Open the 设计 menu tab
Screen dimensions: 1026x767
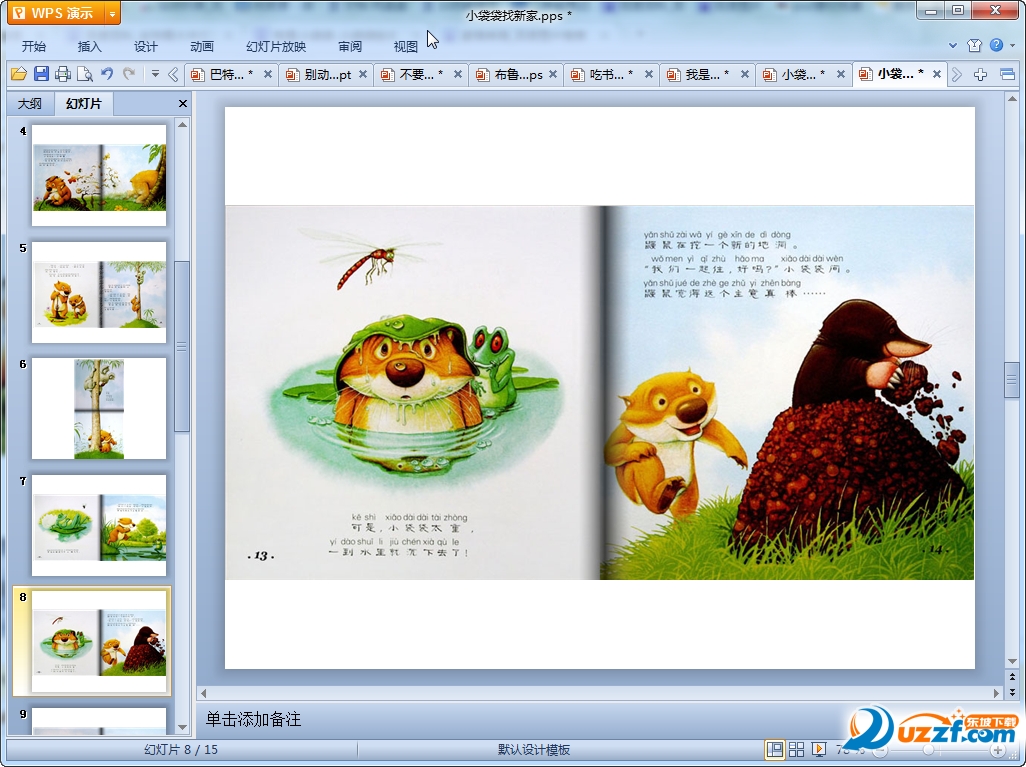coord(145,46)
